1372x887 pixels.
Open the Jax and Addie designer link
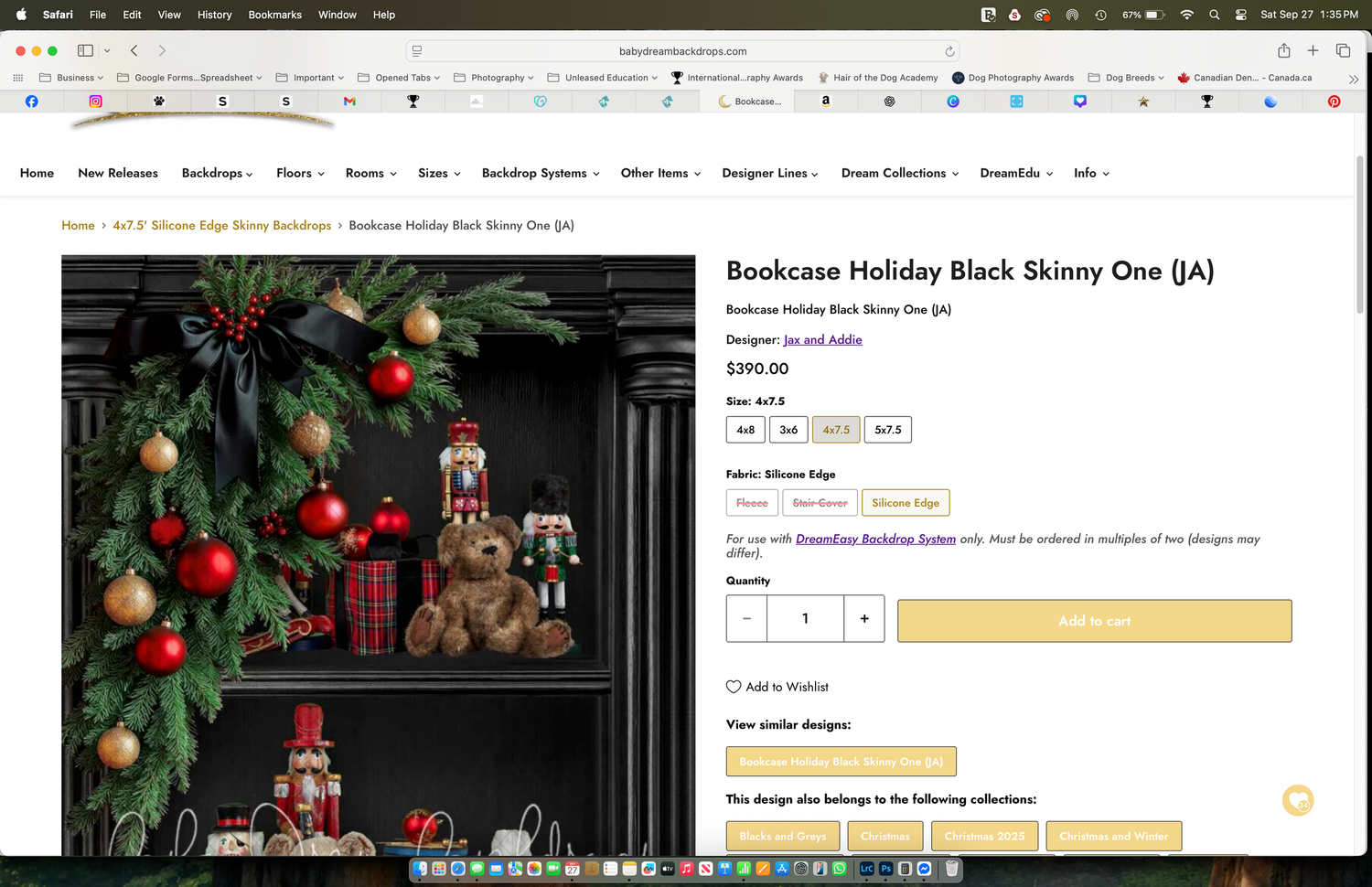823,339
